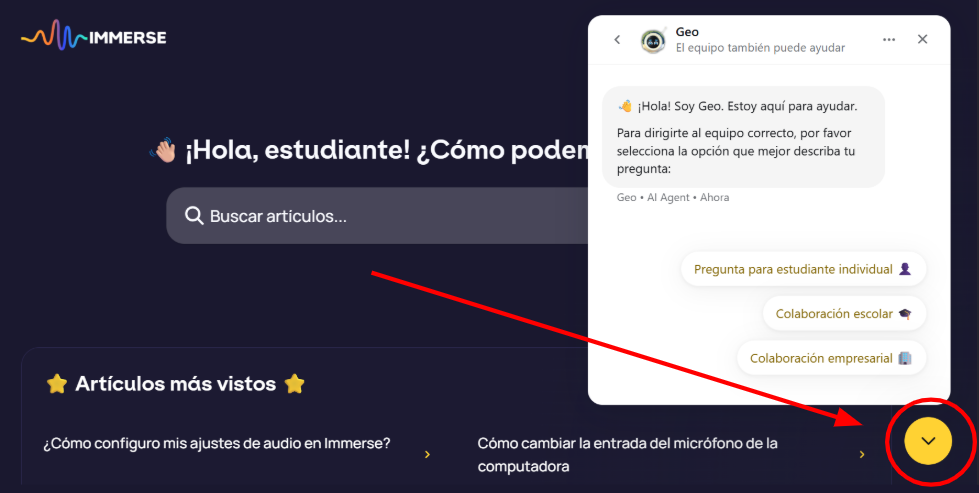Screen dimensions: 979x493
Task: Choose Colaboración empresarial option
Action: tap(831, 358)
